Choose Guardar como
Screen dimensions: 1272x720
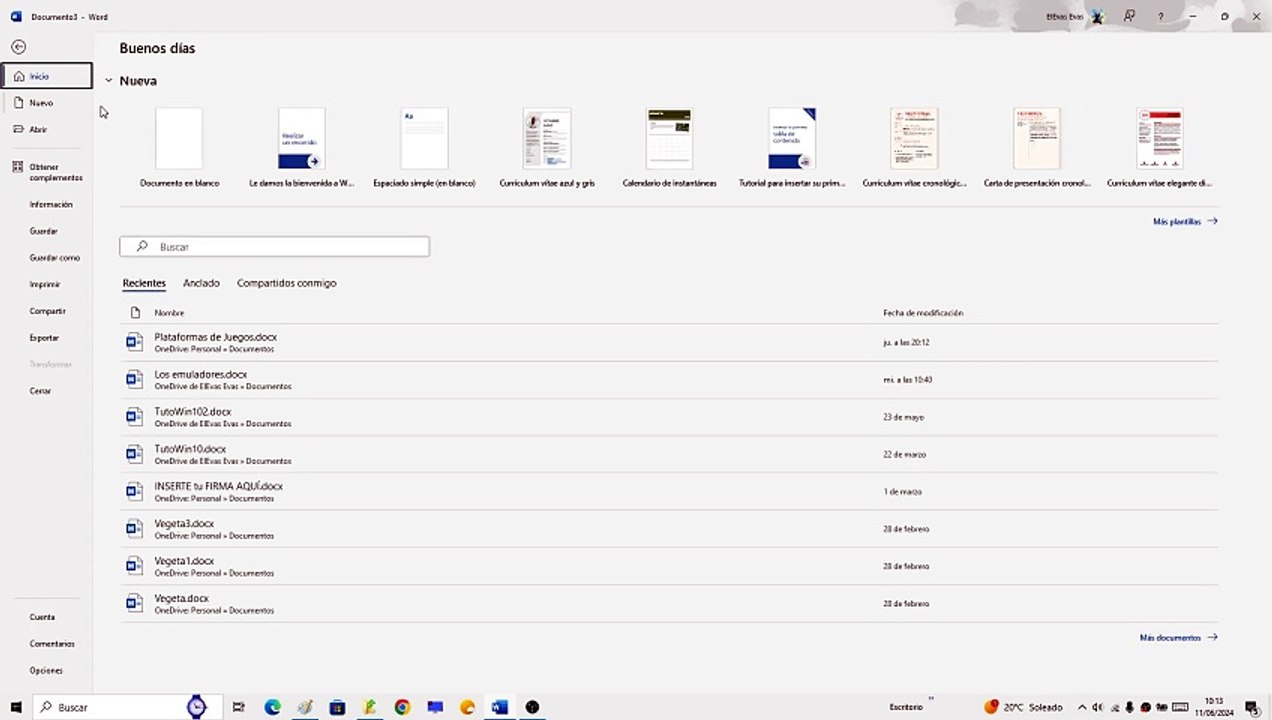coord(54,258)
